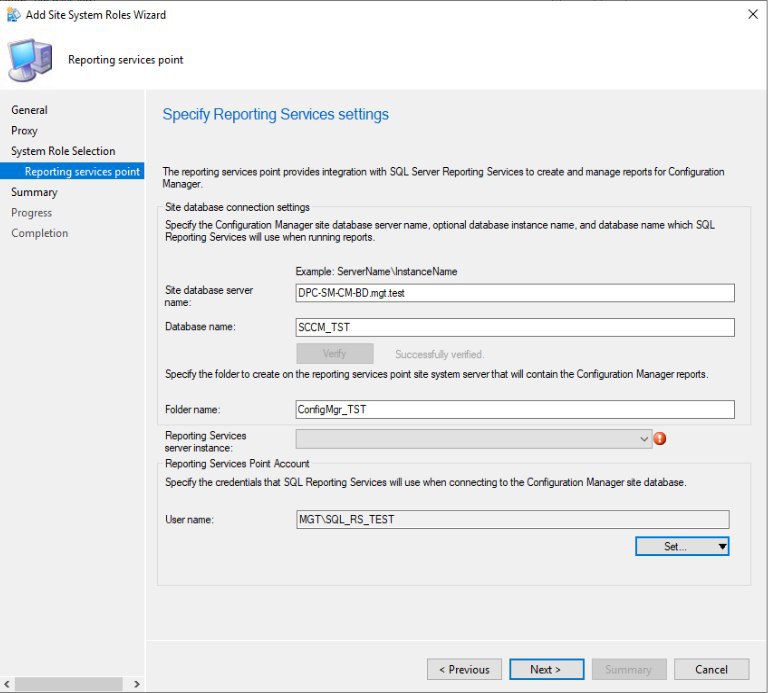Click the disabled Summary button at bottom
The height and width of the screenshot is (693, 768).
click(x=629, y=669)
